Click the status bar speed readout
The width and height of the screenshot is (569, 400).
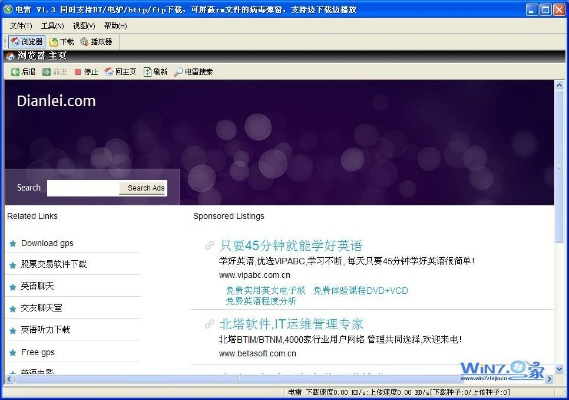(399, 392)
